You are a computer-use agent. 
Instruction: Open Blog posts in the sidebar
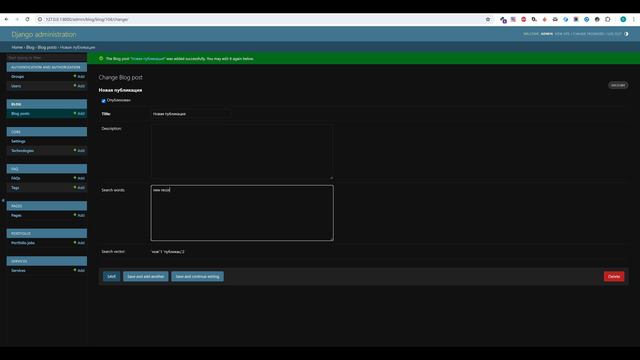click(20, 113)
